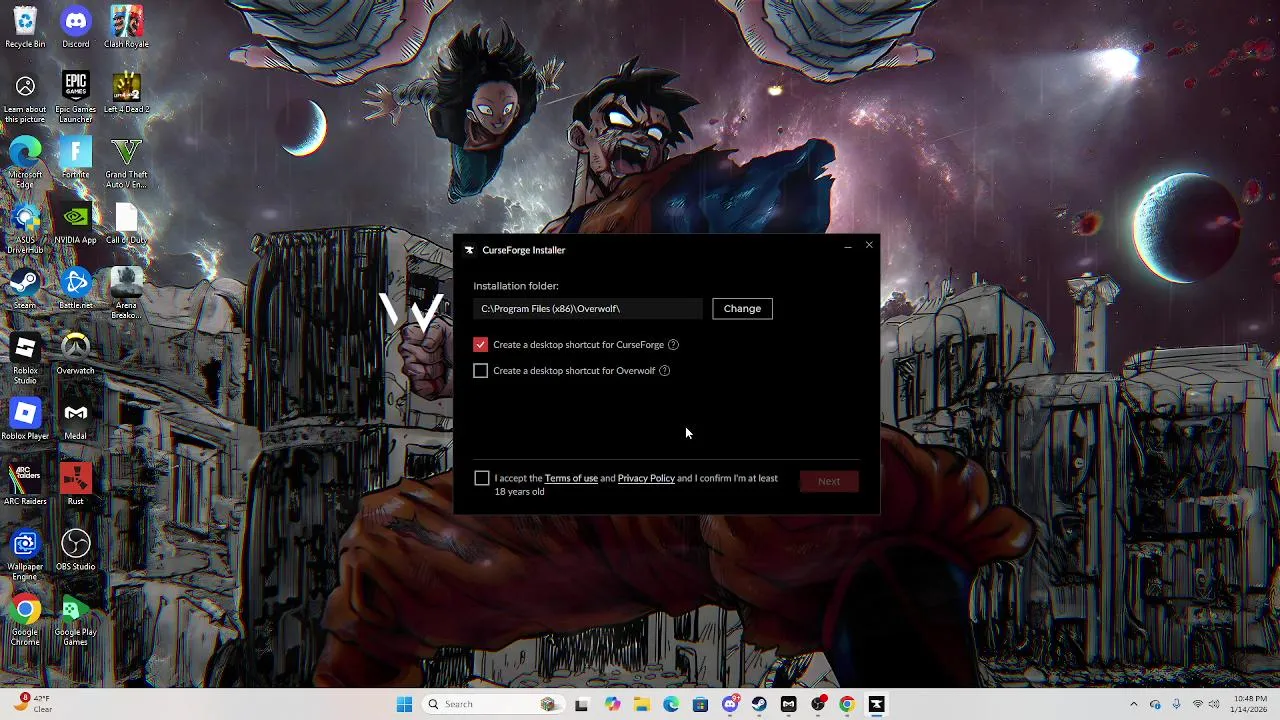Click the installation folder path field
The height and width of the screenshot is (720, 1280).
pyautogui.click(x=588, y=308)
